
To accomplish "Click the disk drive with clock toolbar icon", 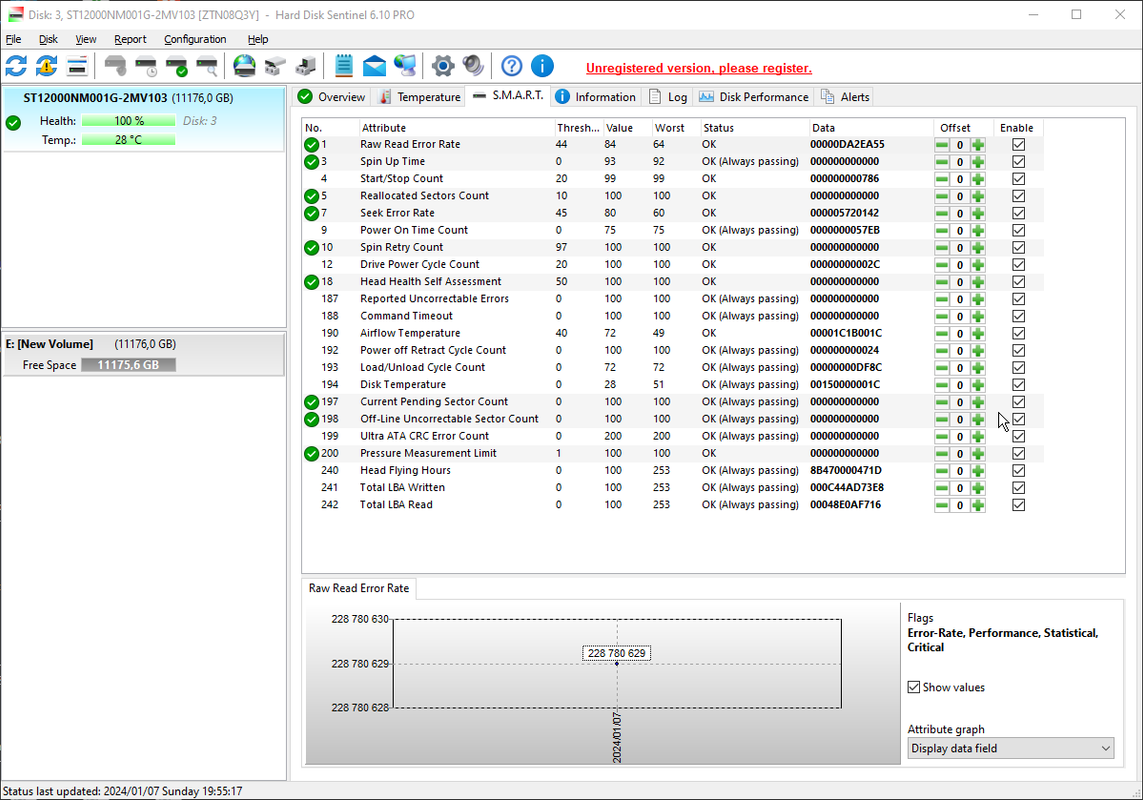I will (x=146, y=66).
